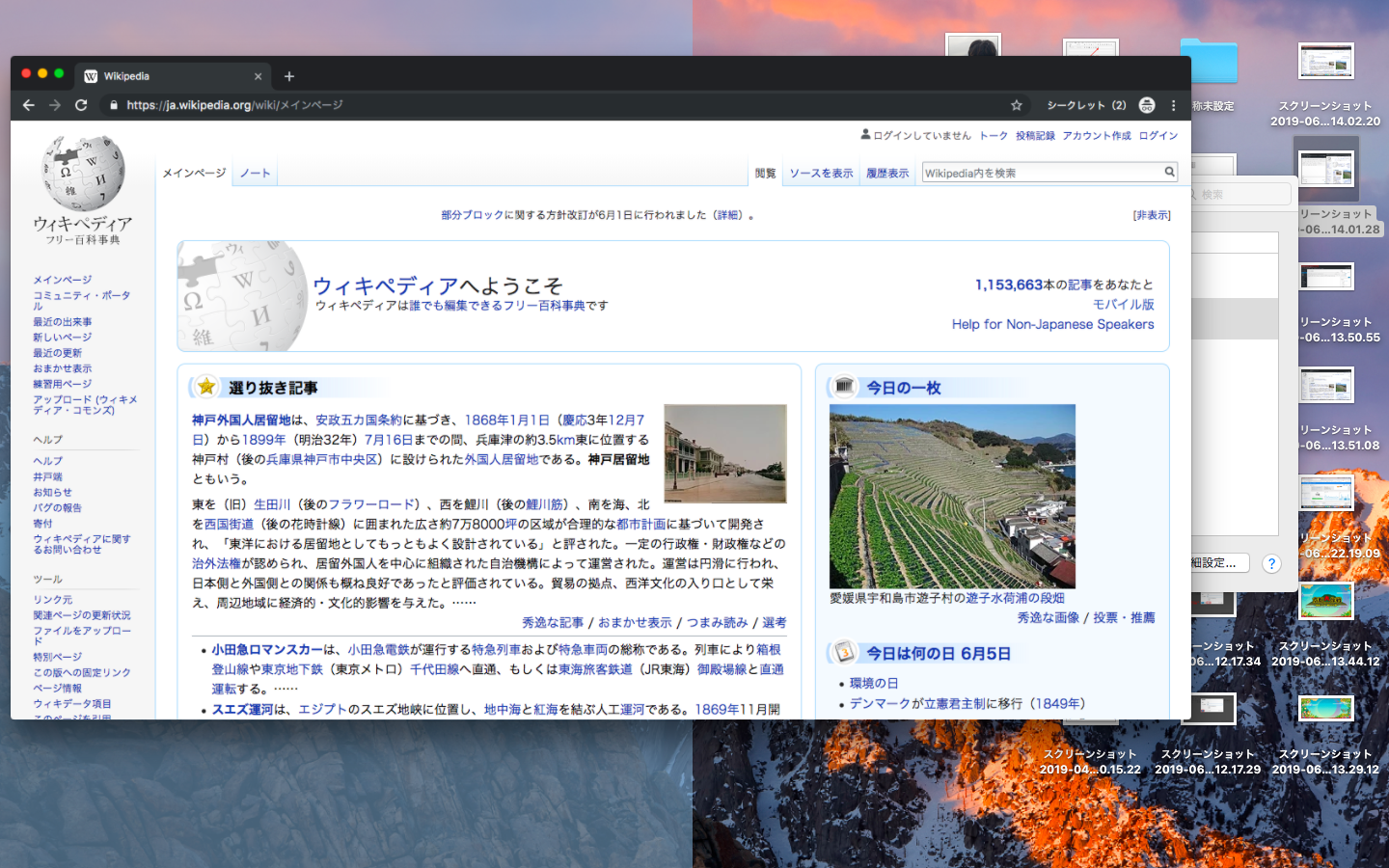The image size is (1389, 868).
Task: Click the browser forward arrow
Action: 55,105
